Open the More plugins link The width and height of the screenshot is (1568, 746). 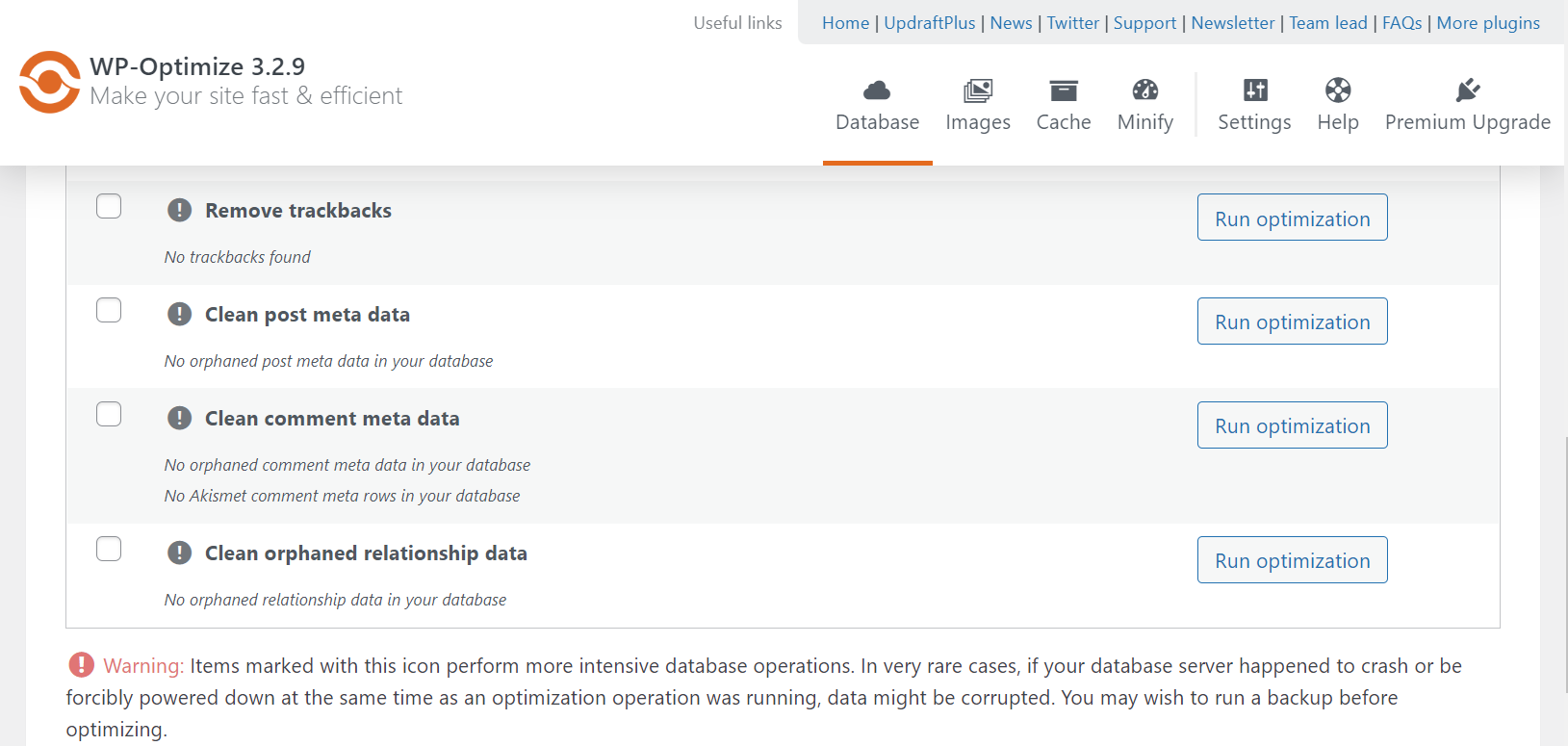[1488, 23]
